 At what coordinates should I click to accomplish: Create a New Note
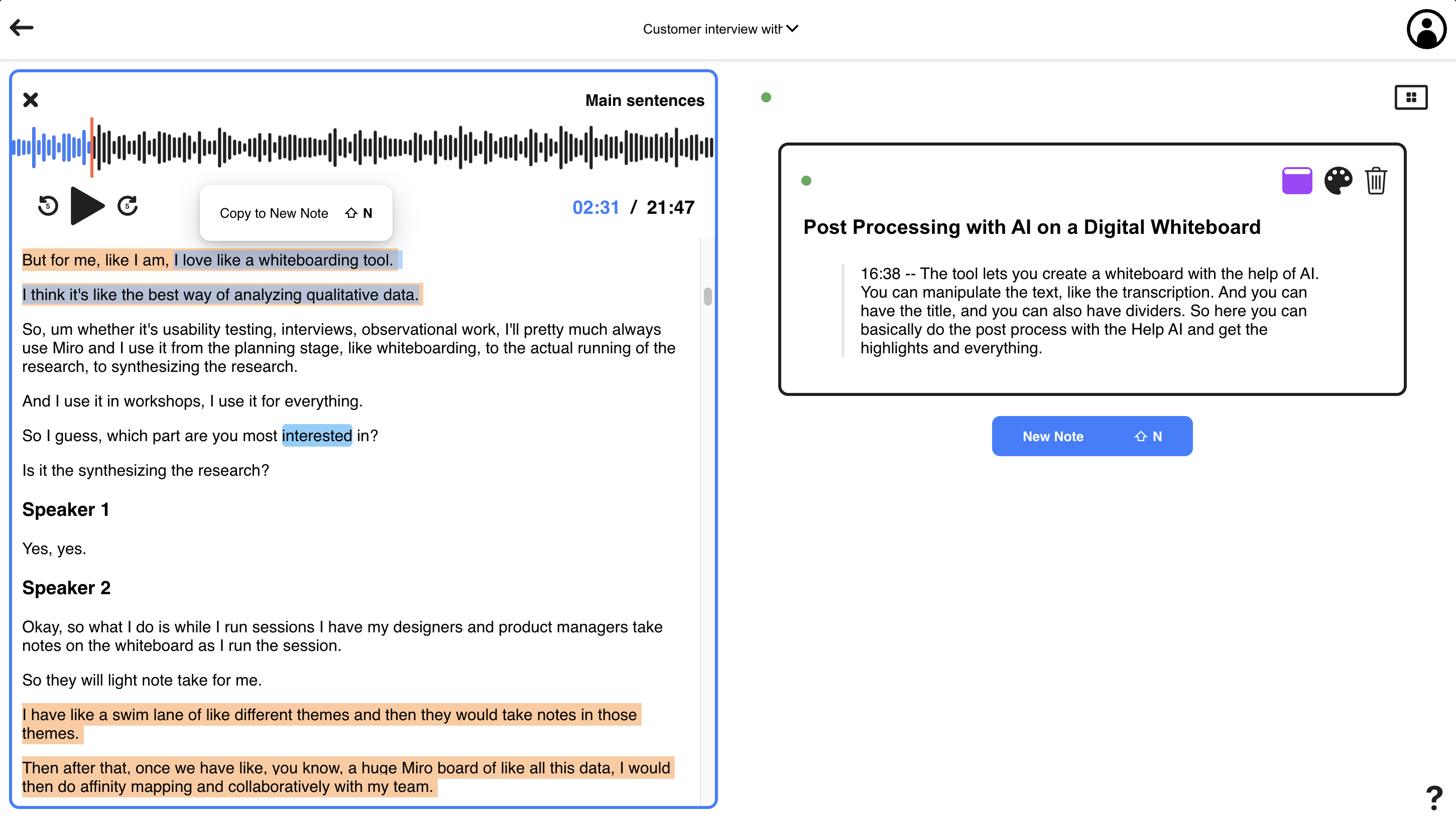click(x=1091, y=436)
